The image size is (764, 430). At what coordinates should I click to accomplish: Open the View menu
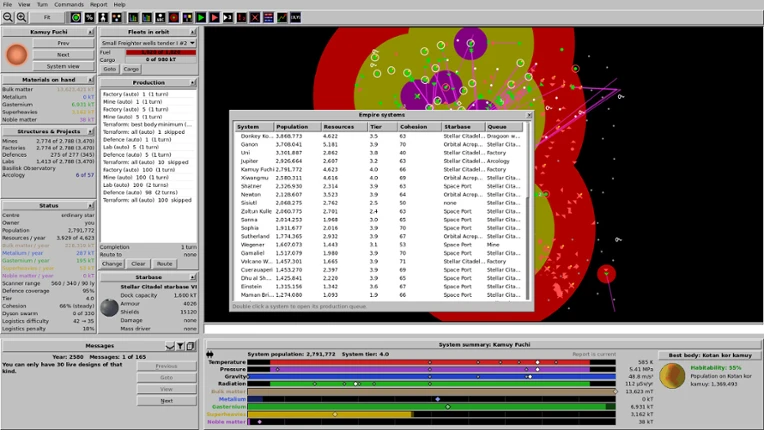(24, 4)
